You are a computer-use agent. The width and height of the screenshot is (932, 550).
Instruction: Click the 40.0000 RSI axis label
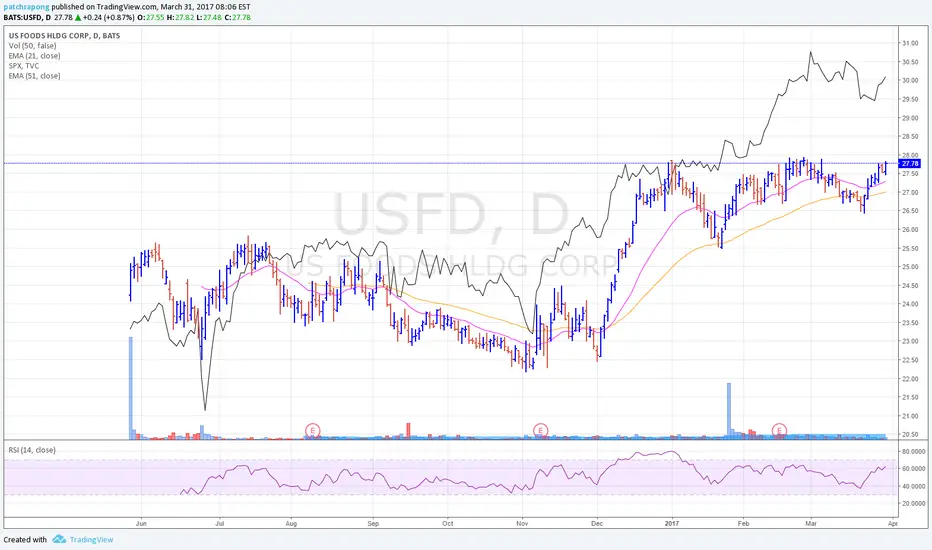tap(914, 486)
